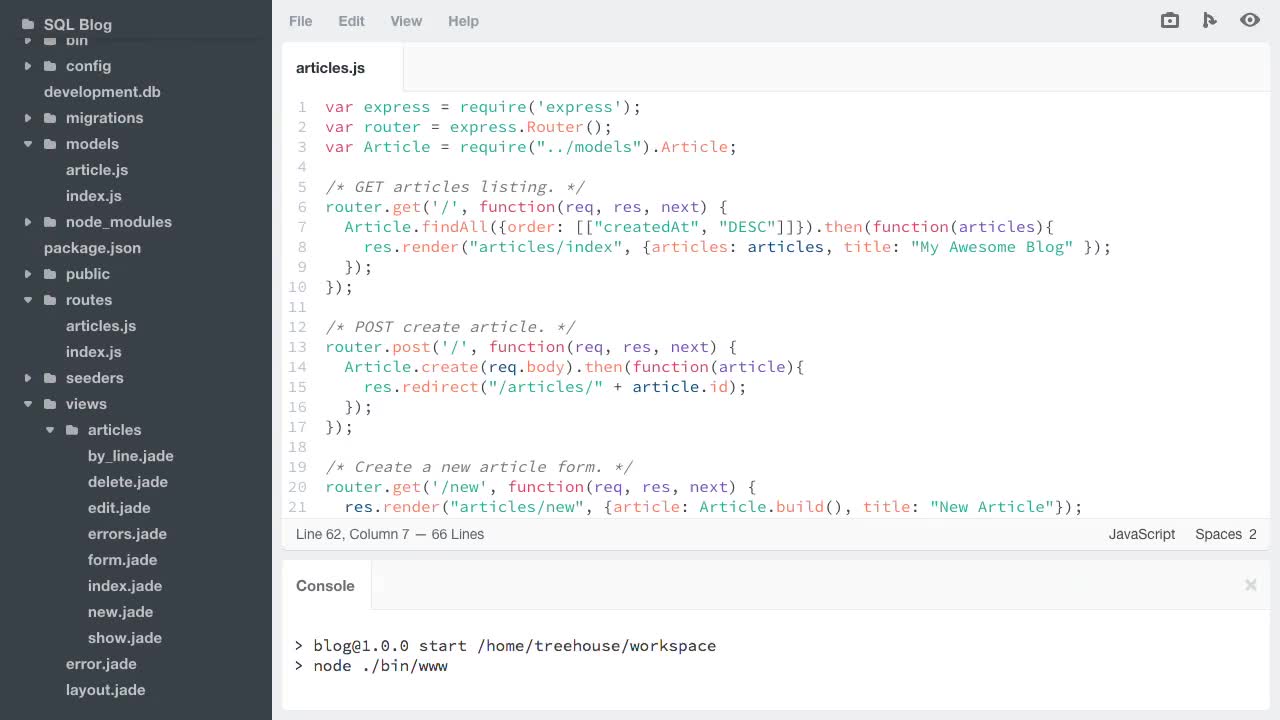
Task: Click the folder icon beside seeders
Action: [x=51, y=378]
